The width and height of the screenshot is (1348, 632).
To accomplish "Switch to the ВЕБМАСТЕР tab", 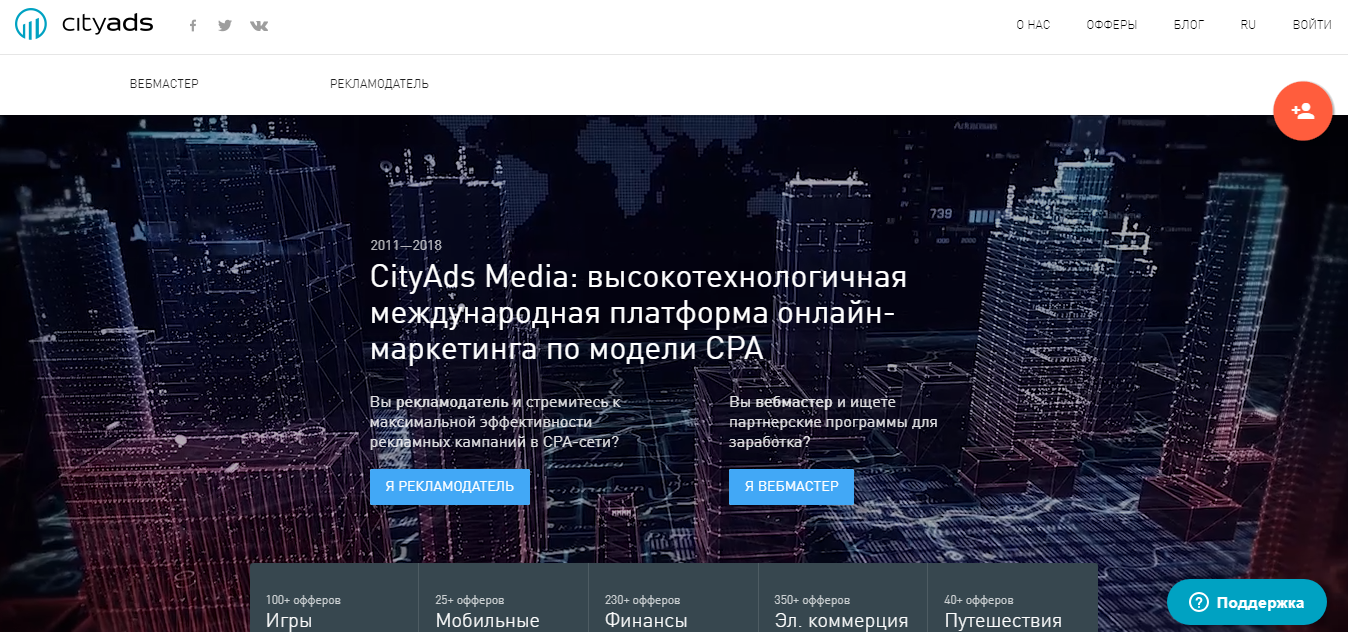I will pyautogui.click(x=163, y=84).
